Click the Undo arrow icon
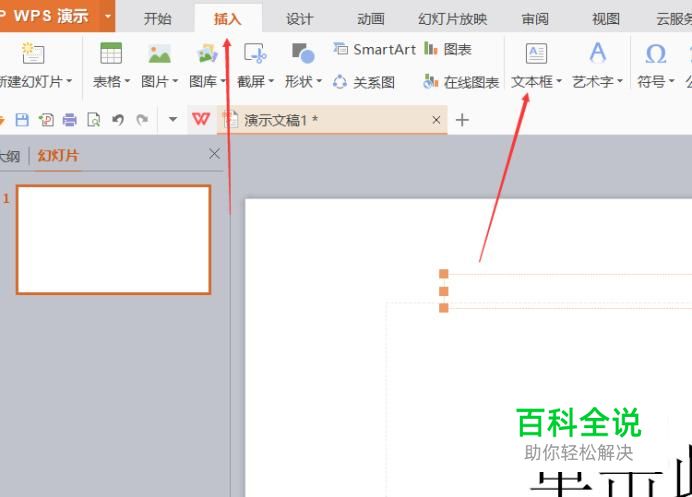The width and height of the screenshot is (692, 497). (117, 120)
